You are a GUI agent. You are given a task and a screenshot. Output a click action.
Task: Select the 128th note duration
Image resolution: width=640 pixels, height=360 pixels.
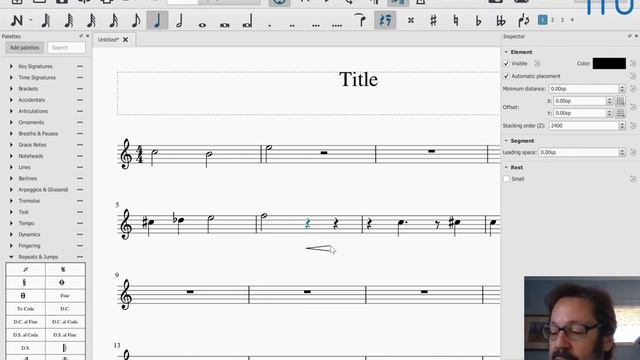tap(46, 20)
